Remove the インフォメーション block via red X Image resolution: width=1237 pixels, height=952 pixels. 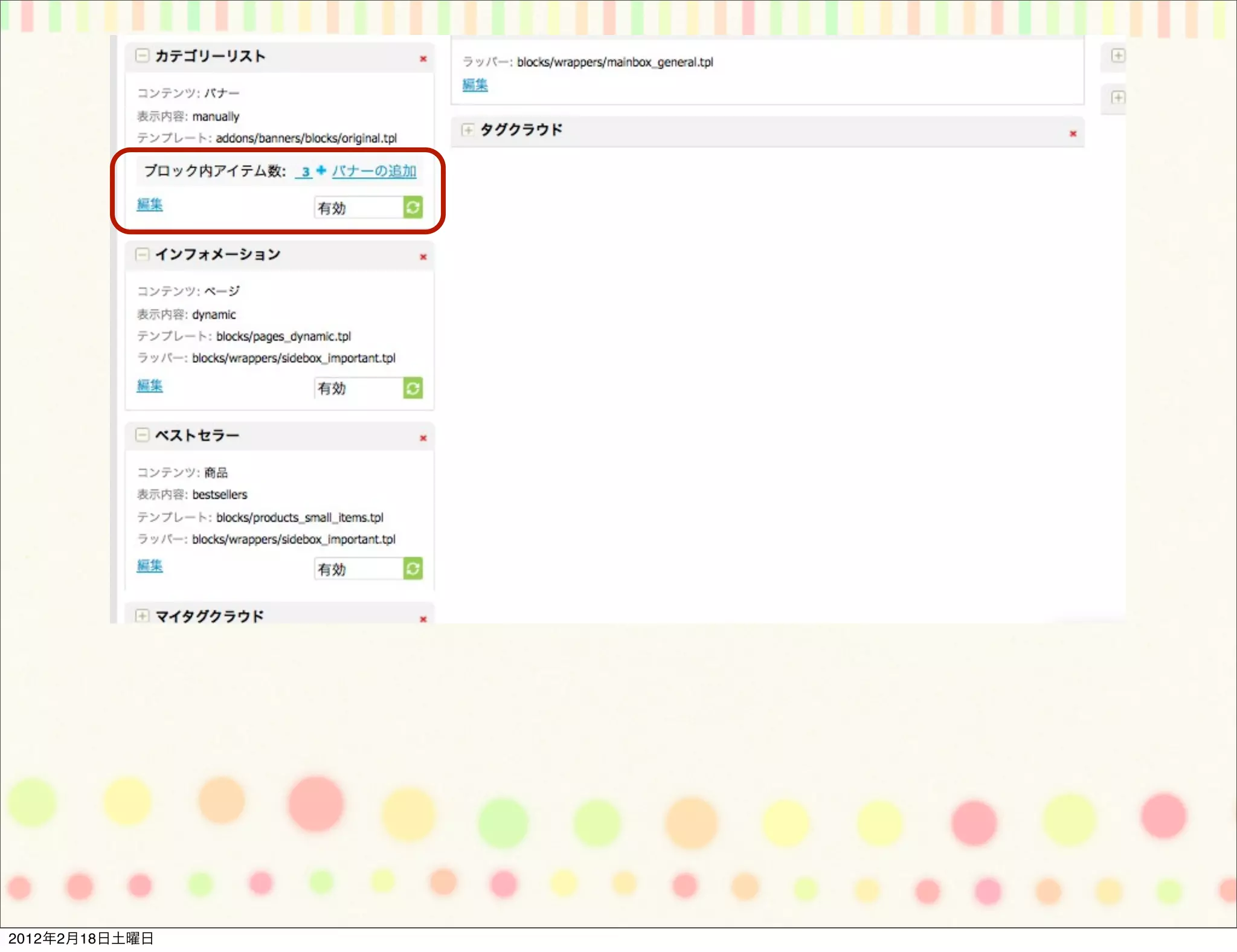423,257
